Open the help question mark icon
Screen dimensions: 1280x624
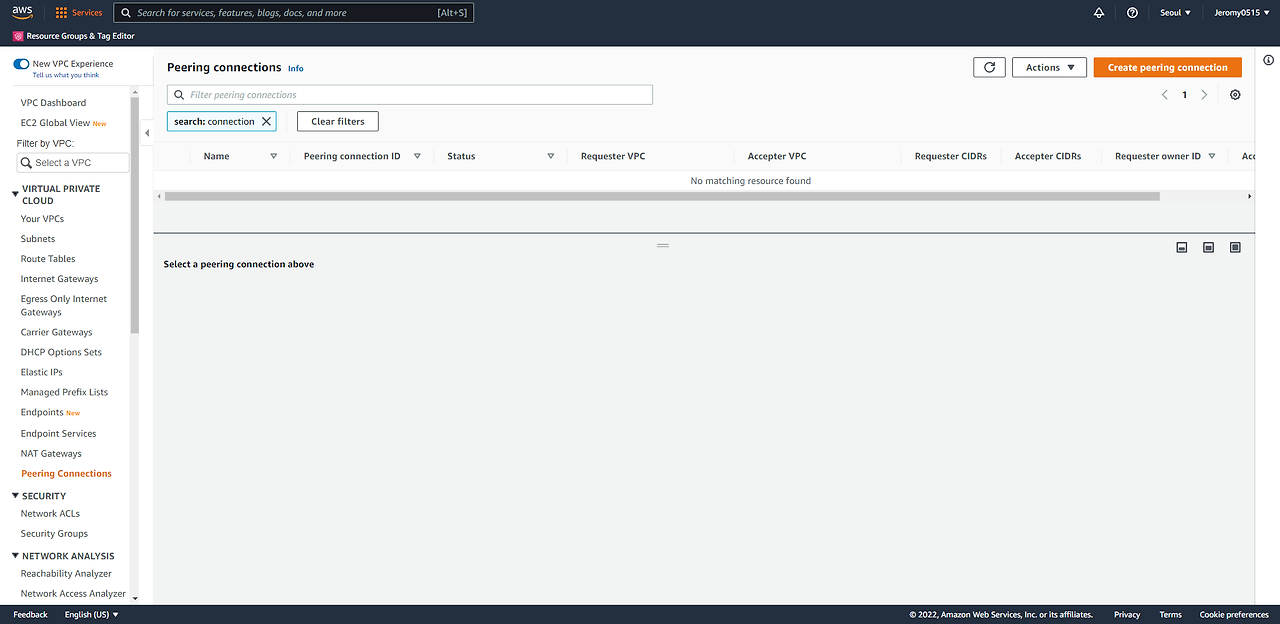click(1132, 13)
